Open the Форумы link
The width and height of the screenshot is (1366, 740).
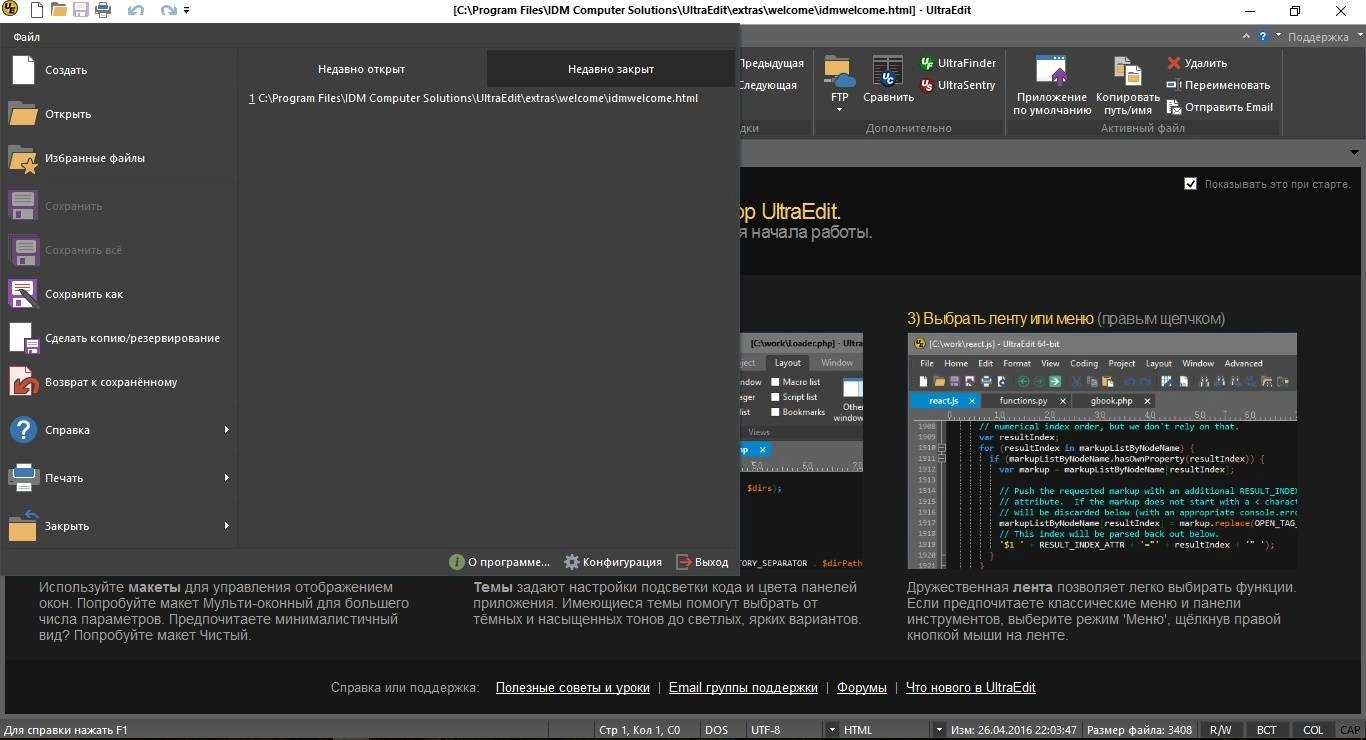pos(862,687)
